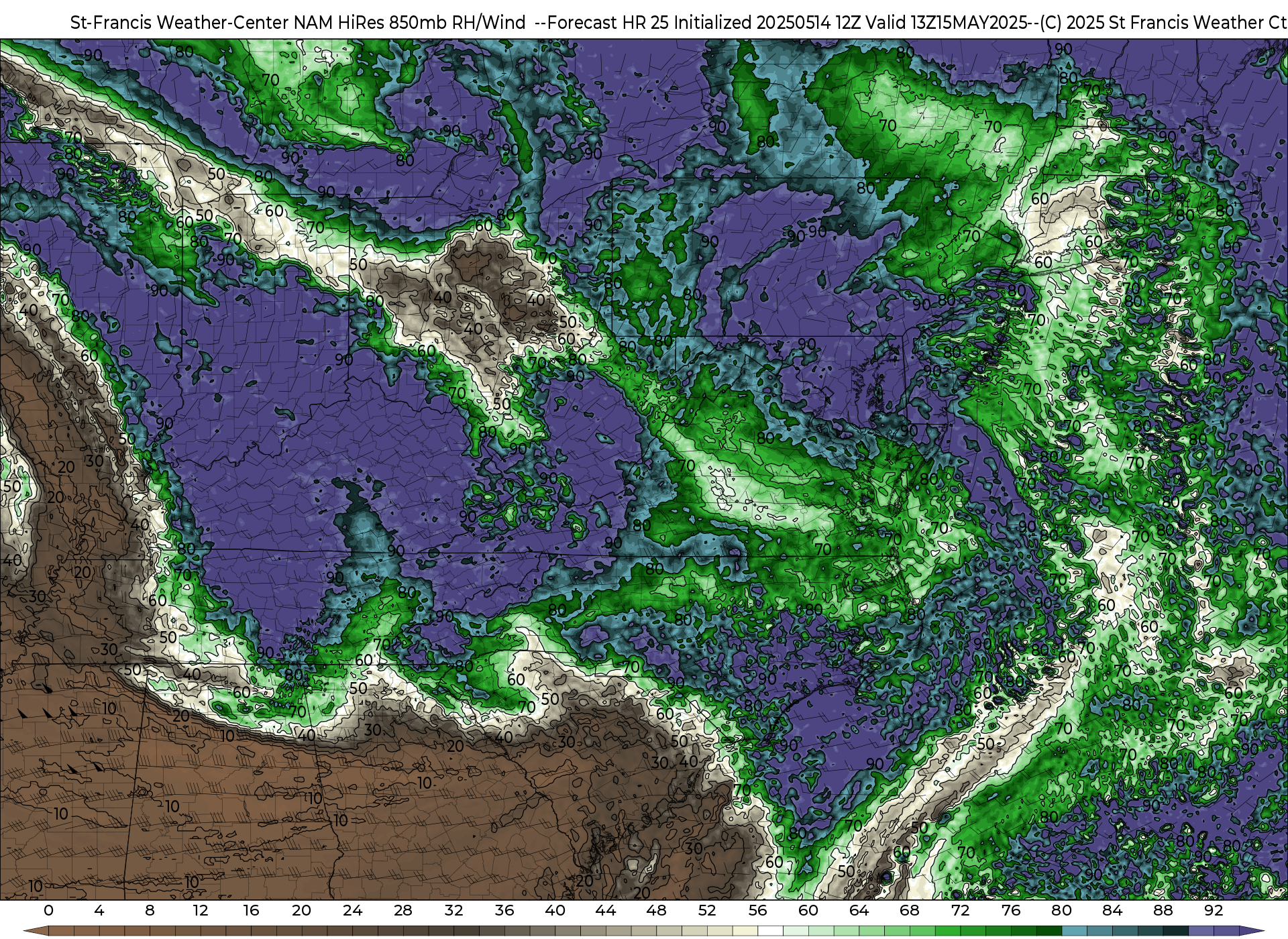
Task: Select the first teal swatch right of 80
Action: (1074, 932)
